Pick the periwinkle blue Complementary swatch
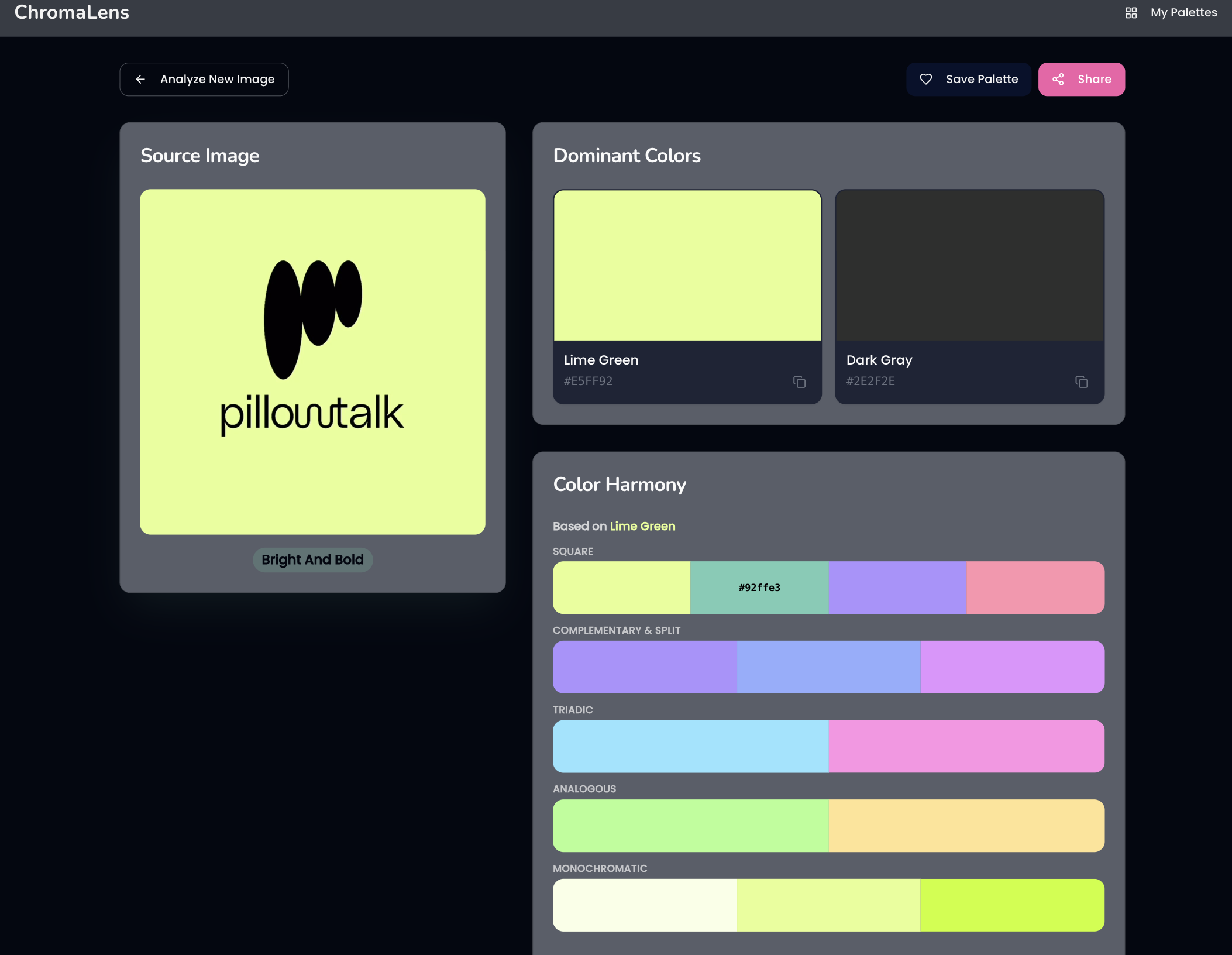Screen dimensions: 1232x955 point(828,667)
